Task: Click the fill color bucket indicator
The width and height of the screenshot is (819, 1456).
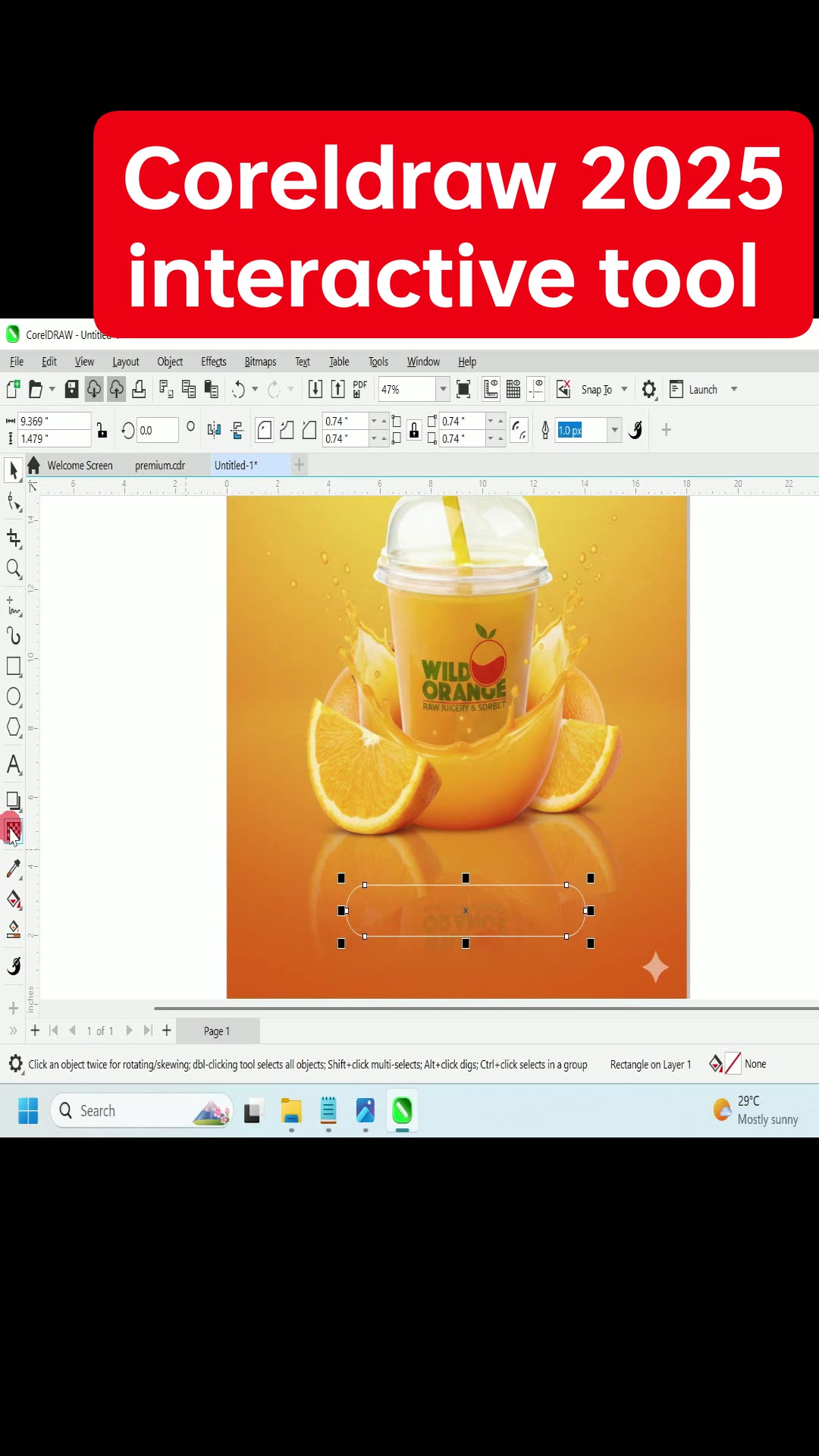Action: point(715,1064)
